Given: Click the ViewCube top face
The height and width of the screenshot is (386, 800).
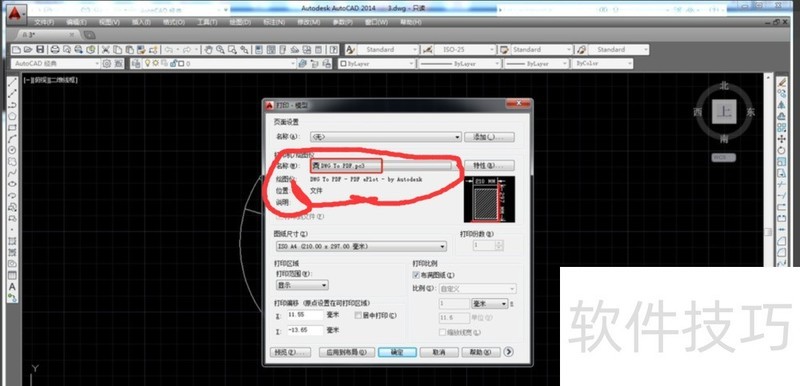Looking at the screenshot, I should 724,112.
